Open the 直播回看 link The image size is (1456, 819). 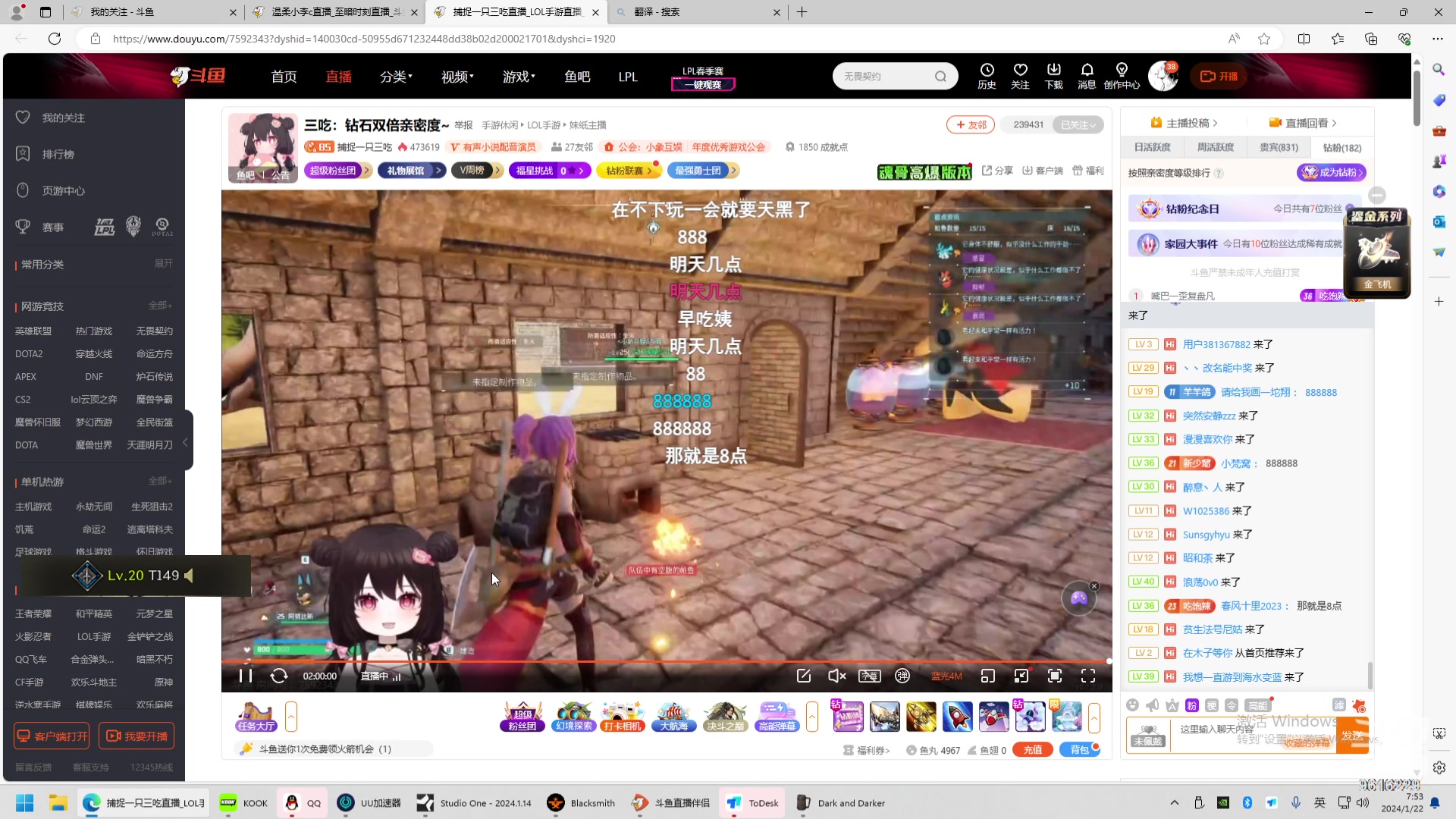click(x=1302, y=123)
